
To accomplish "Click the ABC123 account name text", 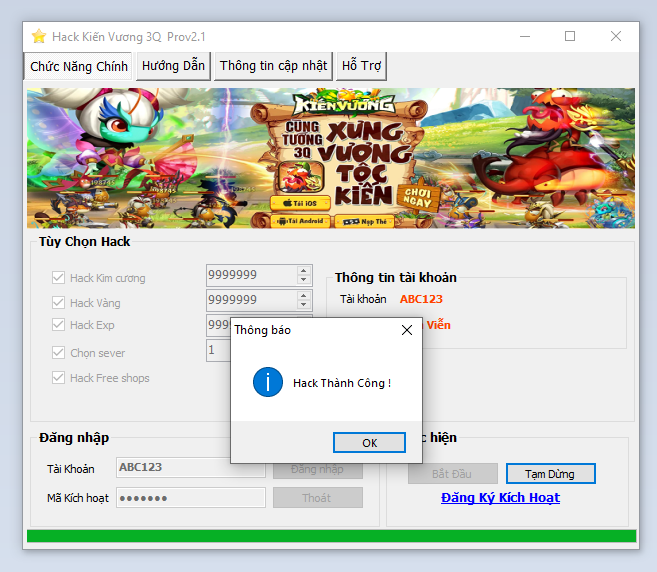I will [421, 299].
